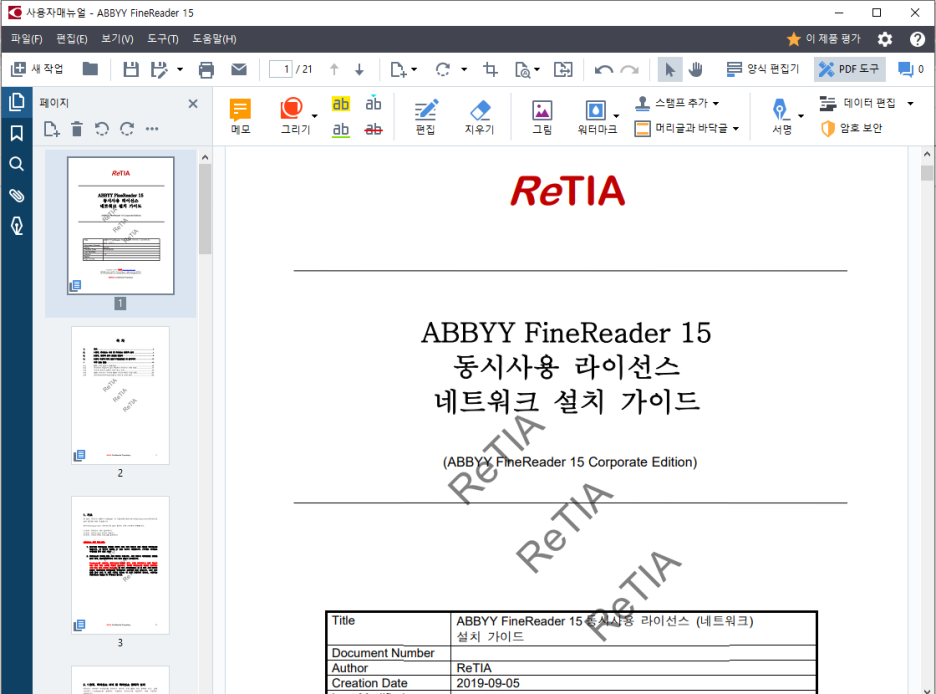The height and width of the screenshot is (694, 936).
Task: Open a file with the folder icon
Action: (x=90, y=69)
